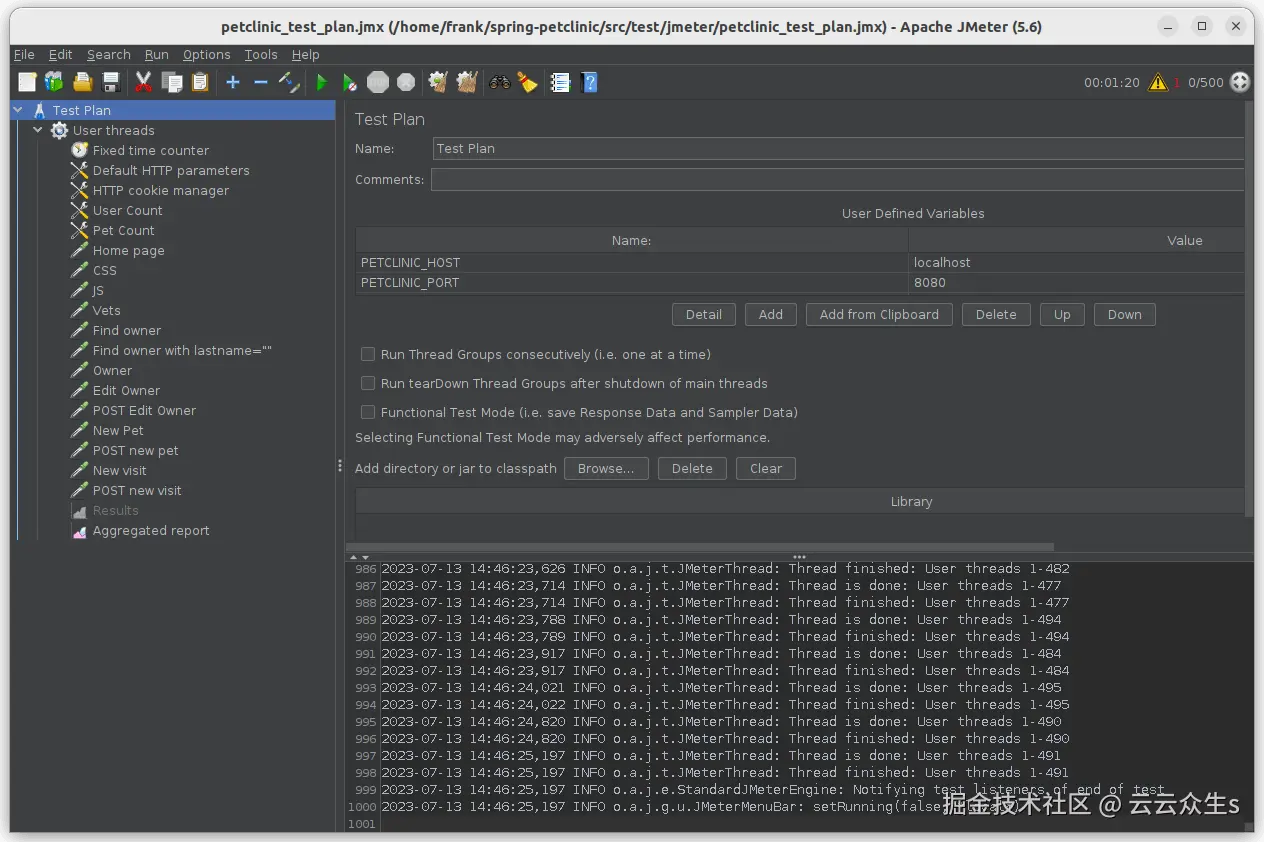The image size is (1264, 842).
Task: Click the remote engine globe icon
Action: pos(1240,83)
